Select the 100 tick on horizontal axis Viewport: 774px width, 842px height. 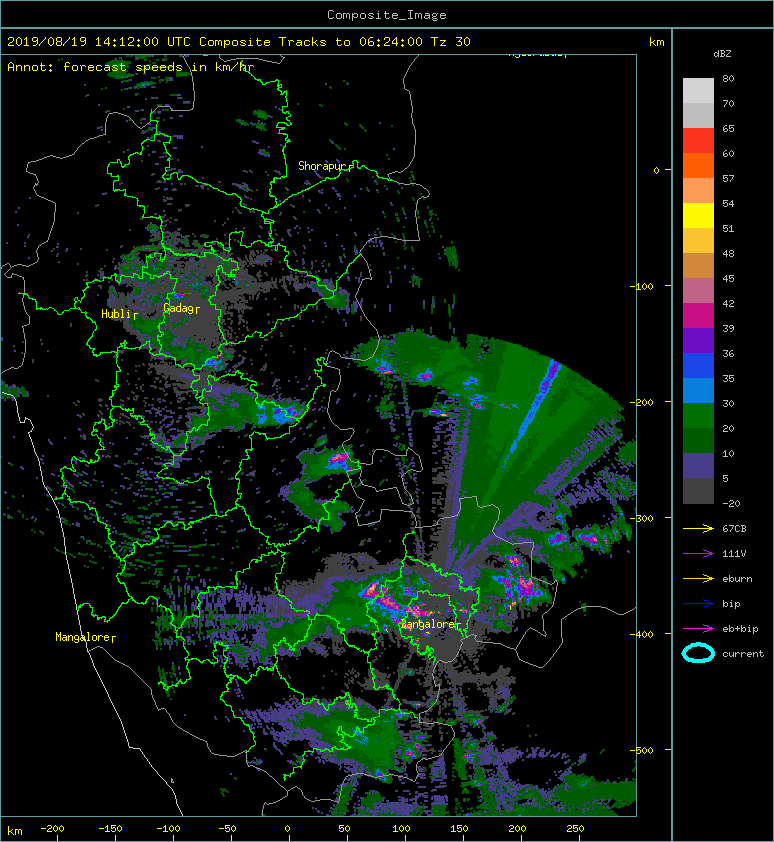coord(401,829)
